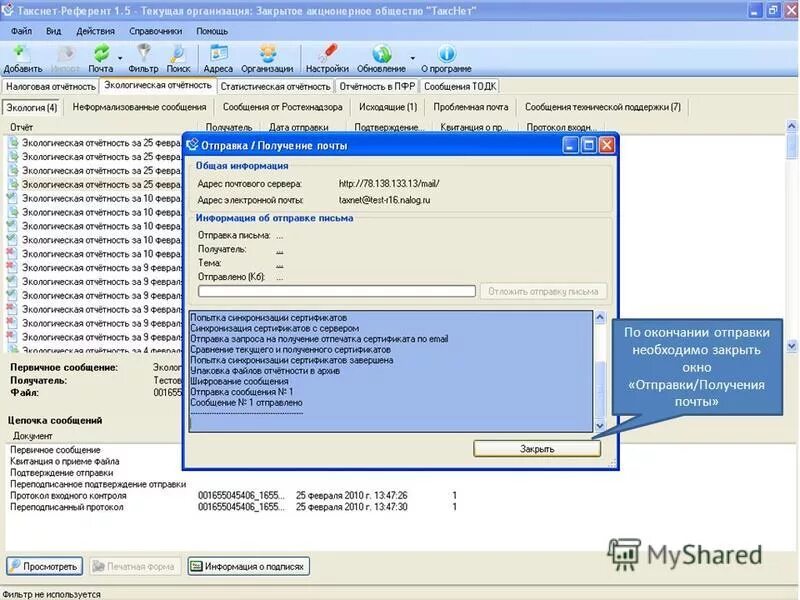800x600 pixels.
Task: Click scroll-down arrow of the mail log
Action: click(x=600, y=426)
